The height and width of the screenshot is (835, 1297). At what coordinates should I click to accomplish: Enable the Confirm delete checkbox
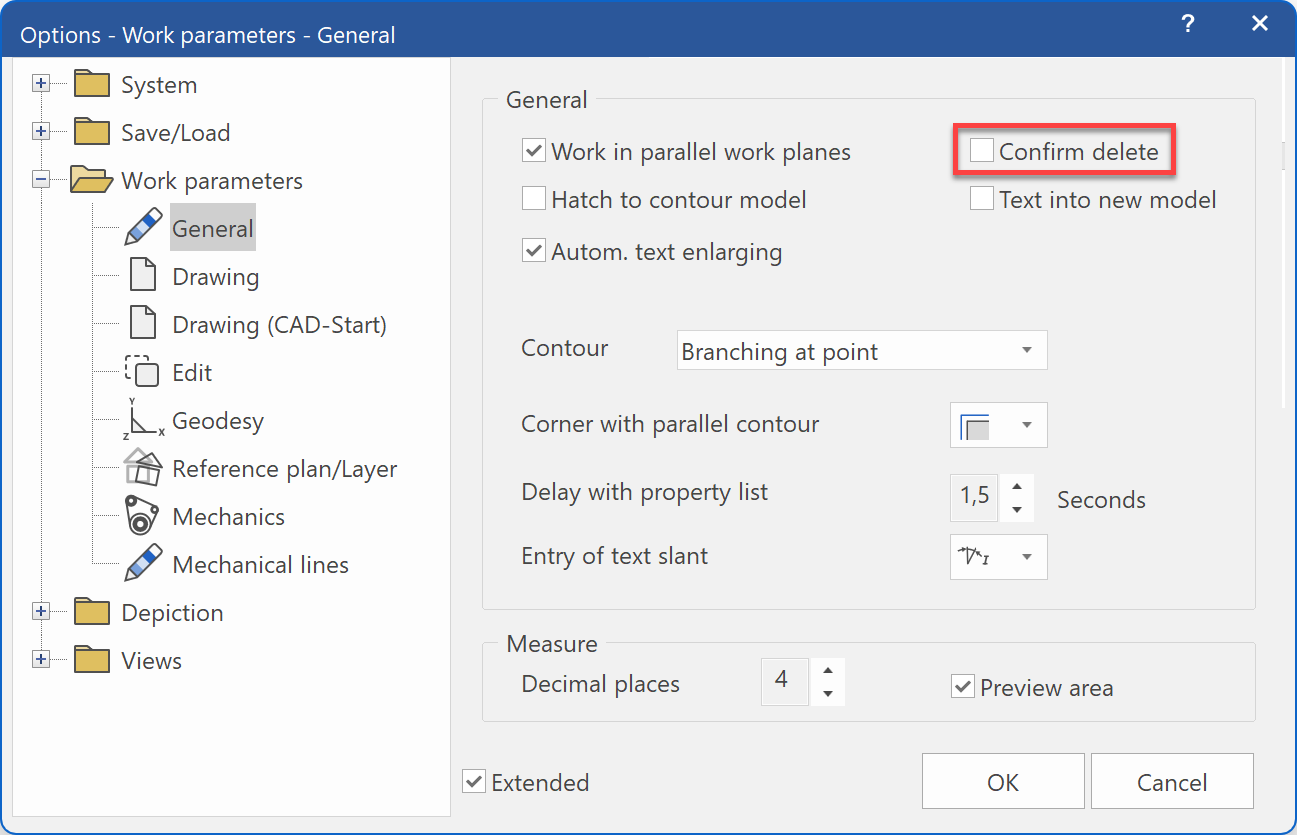click(982, 151)
